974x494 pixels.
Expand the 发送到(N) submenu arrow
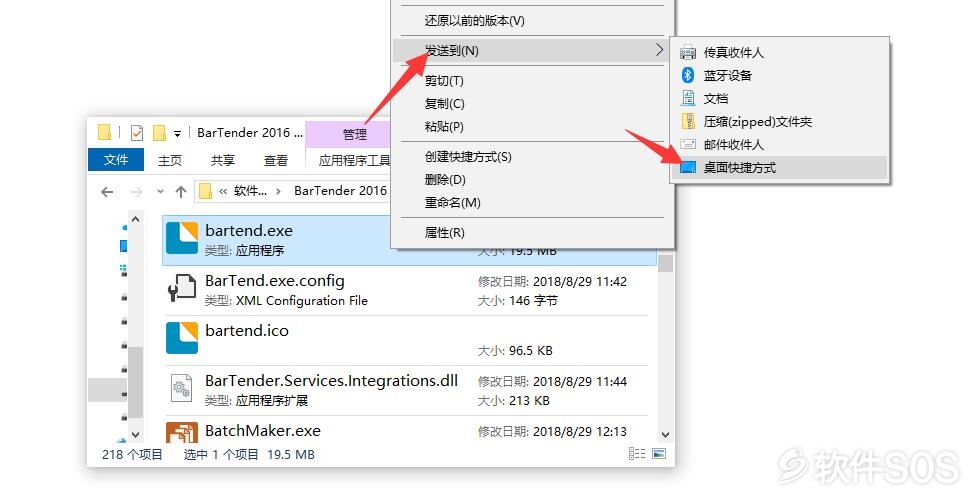[x=660, y=50]
